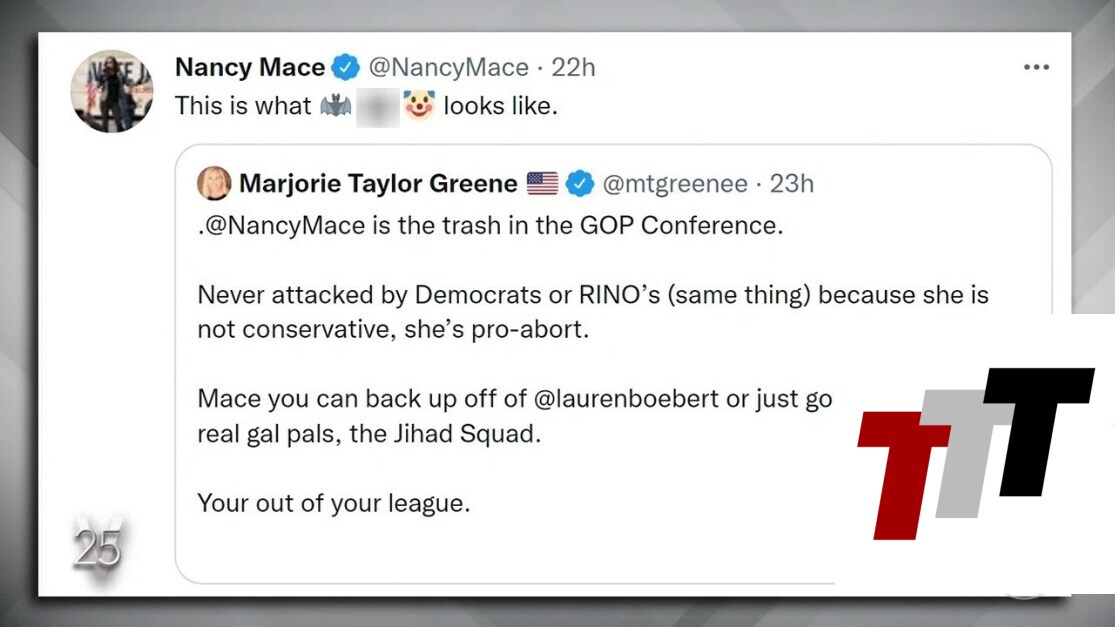Open the @NancyMace handle beside the name
Viewport: 1115px width, 627px height.
click(448, 68)
